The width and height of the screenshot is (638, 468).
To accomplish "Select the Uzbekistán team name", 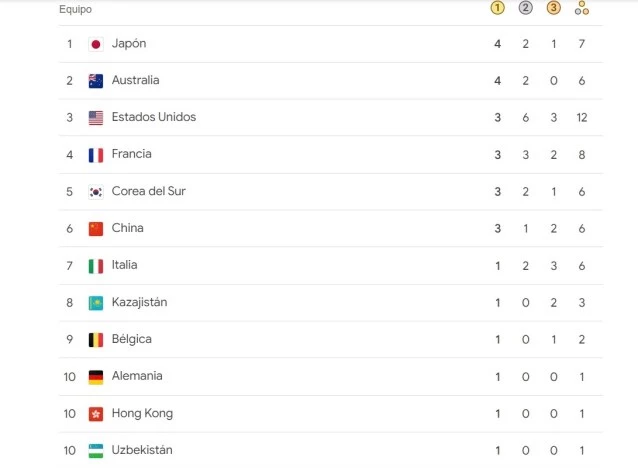I will pyautogui.click(x=142, y=450).
